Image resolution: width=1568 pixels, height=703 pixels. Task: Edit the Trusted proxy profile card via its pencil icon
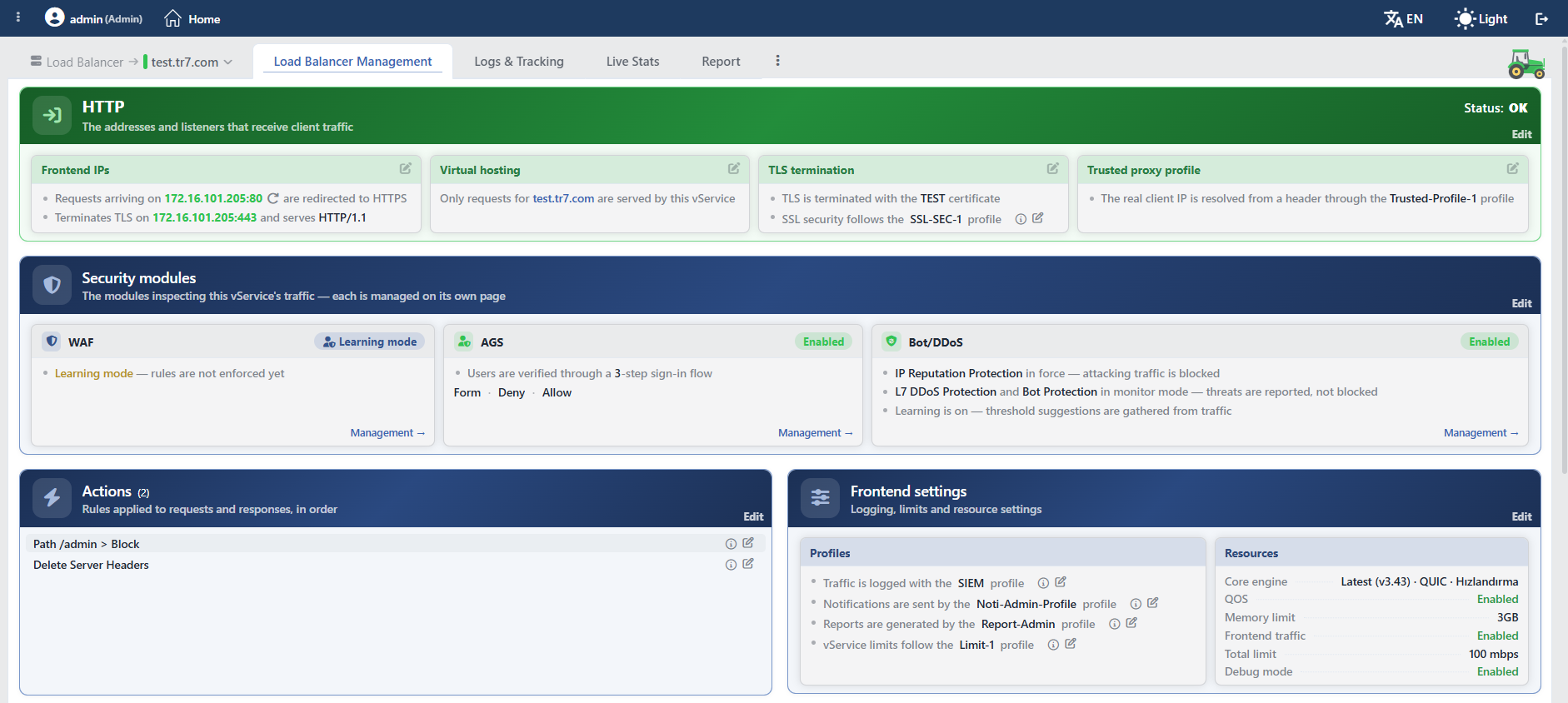pos(1513,169)
